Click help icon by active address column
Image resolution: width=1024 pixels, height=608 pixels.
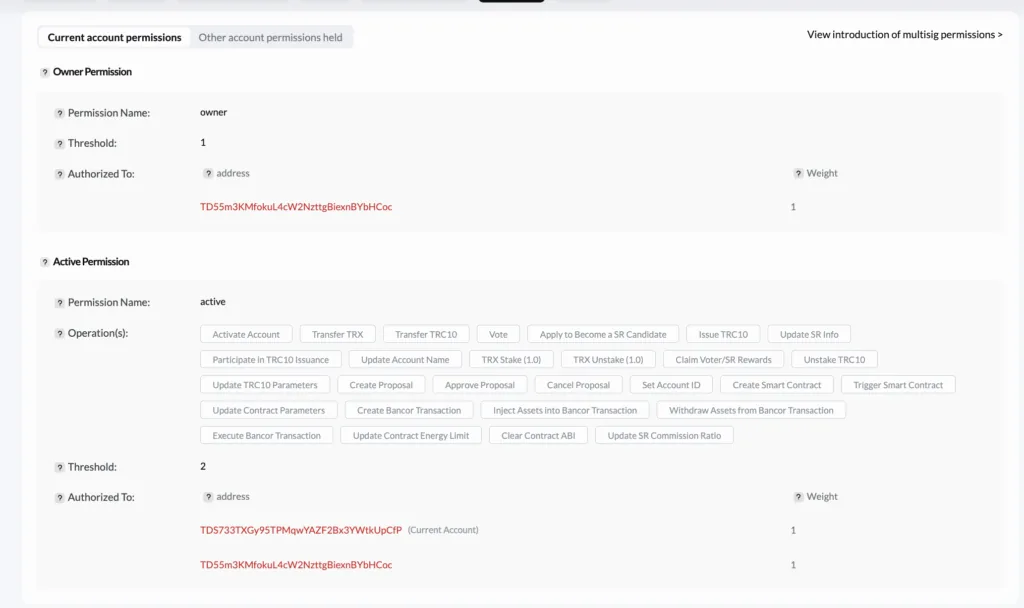[x=208, y=497]
